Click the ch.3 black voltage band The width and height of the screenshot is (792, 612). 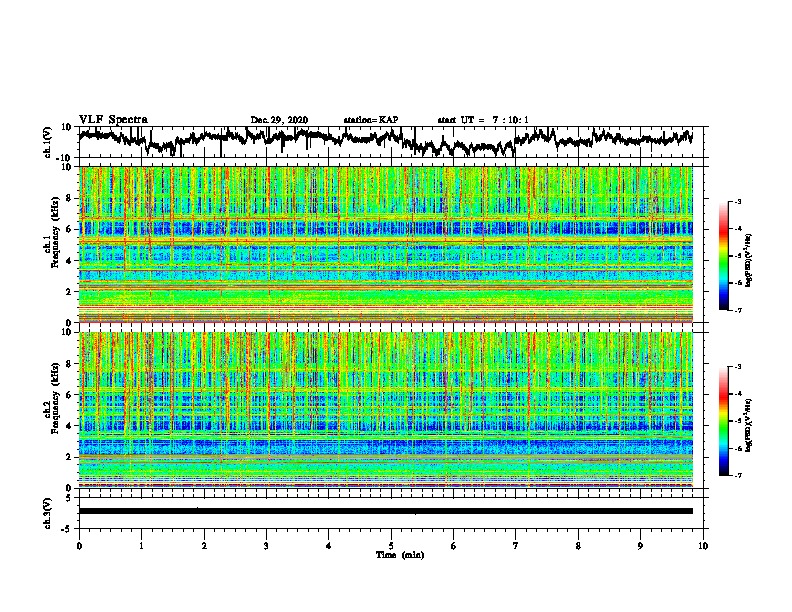(385, 511)
